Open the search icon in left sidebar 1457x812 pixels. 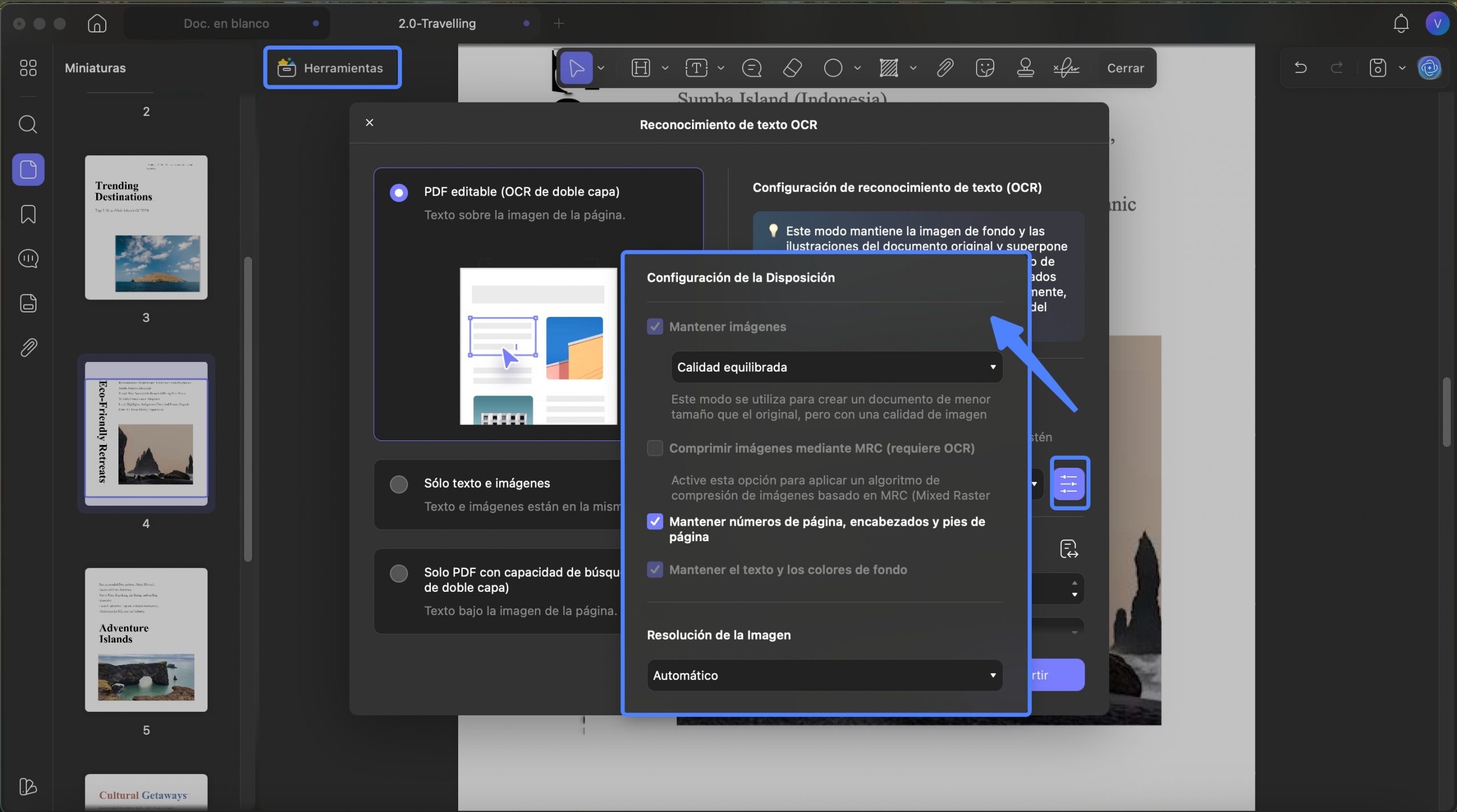tap(28, 124)
